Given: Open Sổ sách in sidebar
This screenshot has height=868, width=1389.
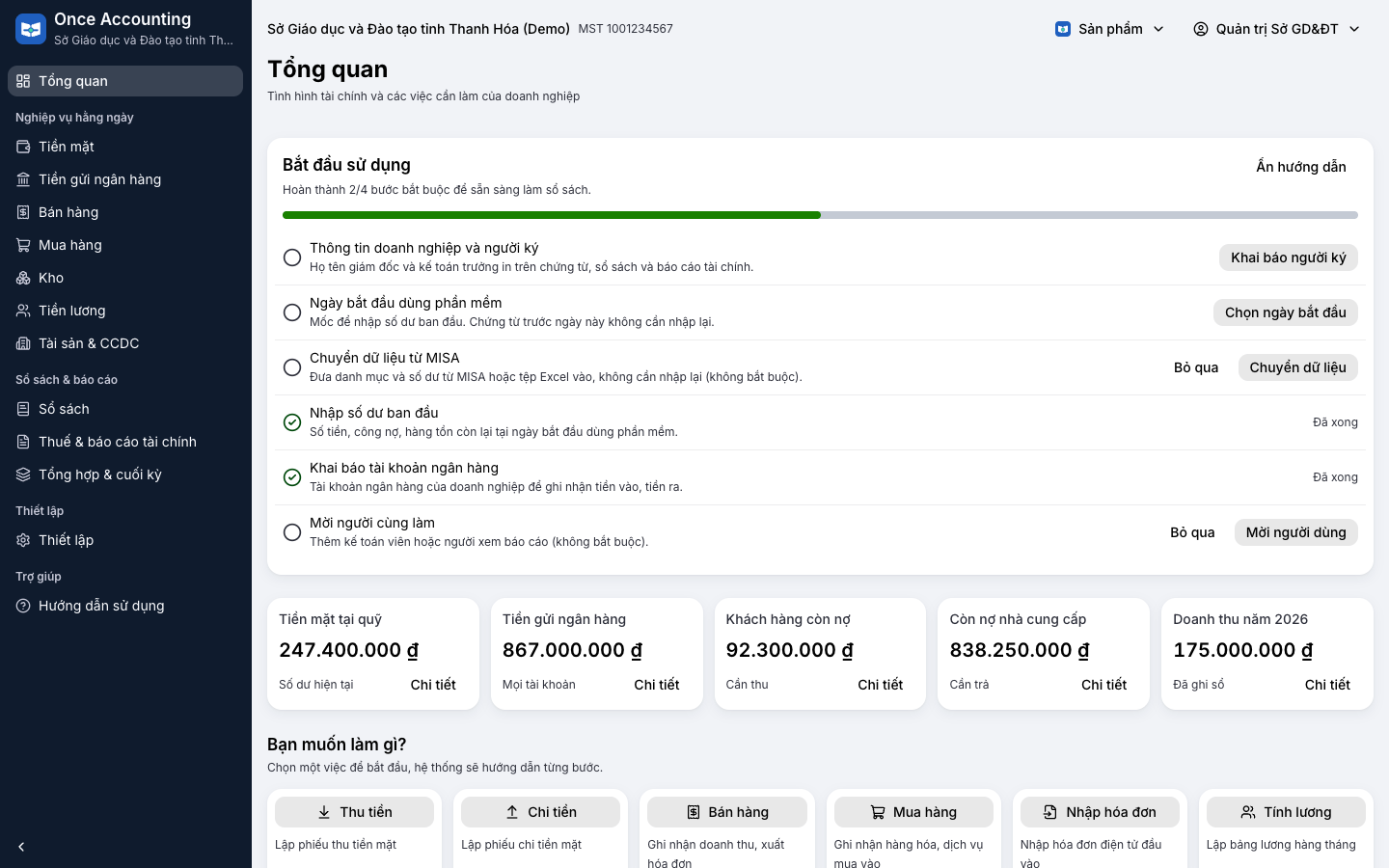Looking at the screenshot, I should (x=125, y=409).
